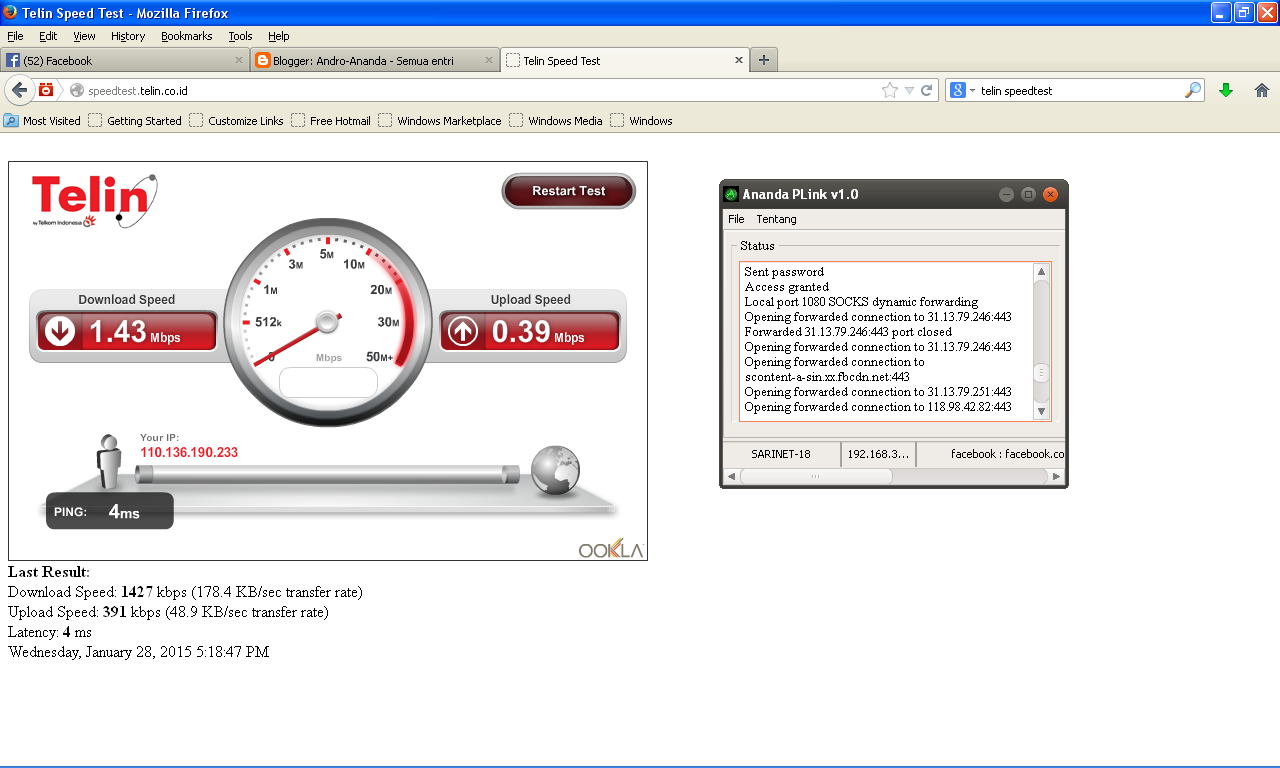
Task: Open the Edit menu in Firefox
Action: tap(48, 36)
